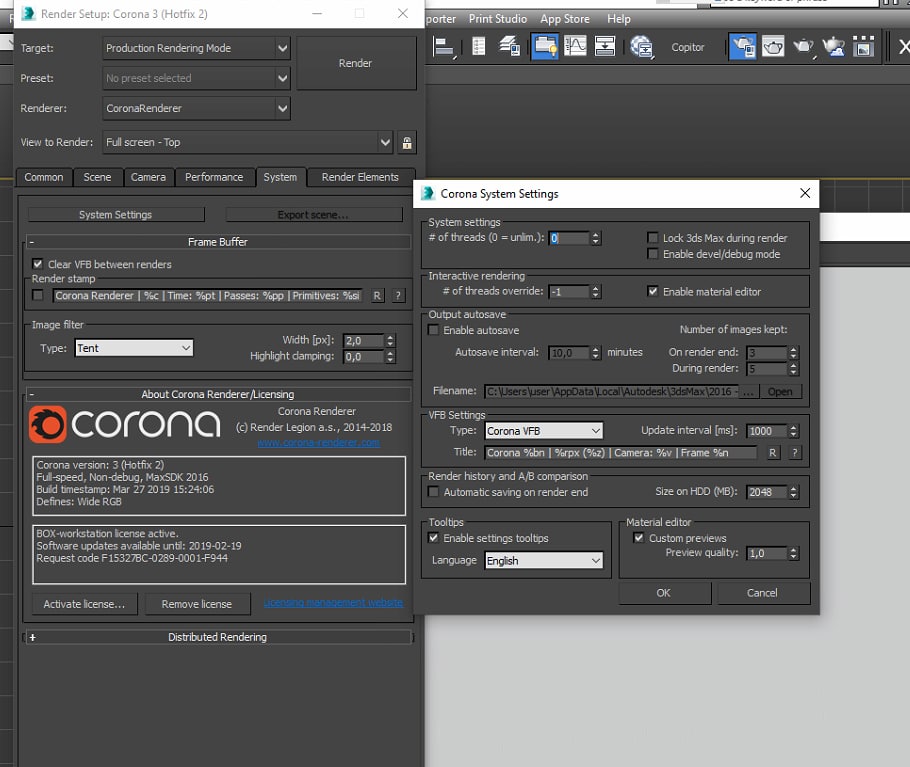Image resolution: width=910 pixels, height=767 pixels.
Task: Open the Language dropdown
Action: (544, 561)
